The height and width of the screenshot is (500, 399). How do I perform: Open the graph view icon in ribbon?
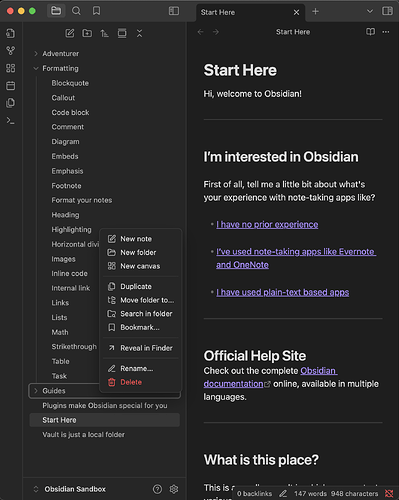click(11, 51)
